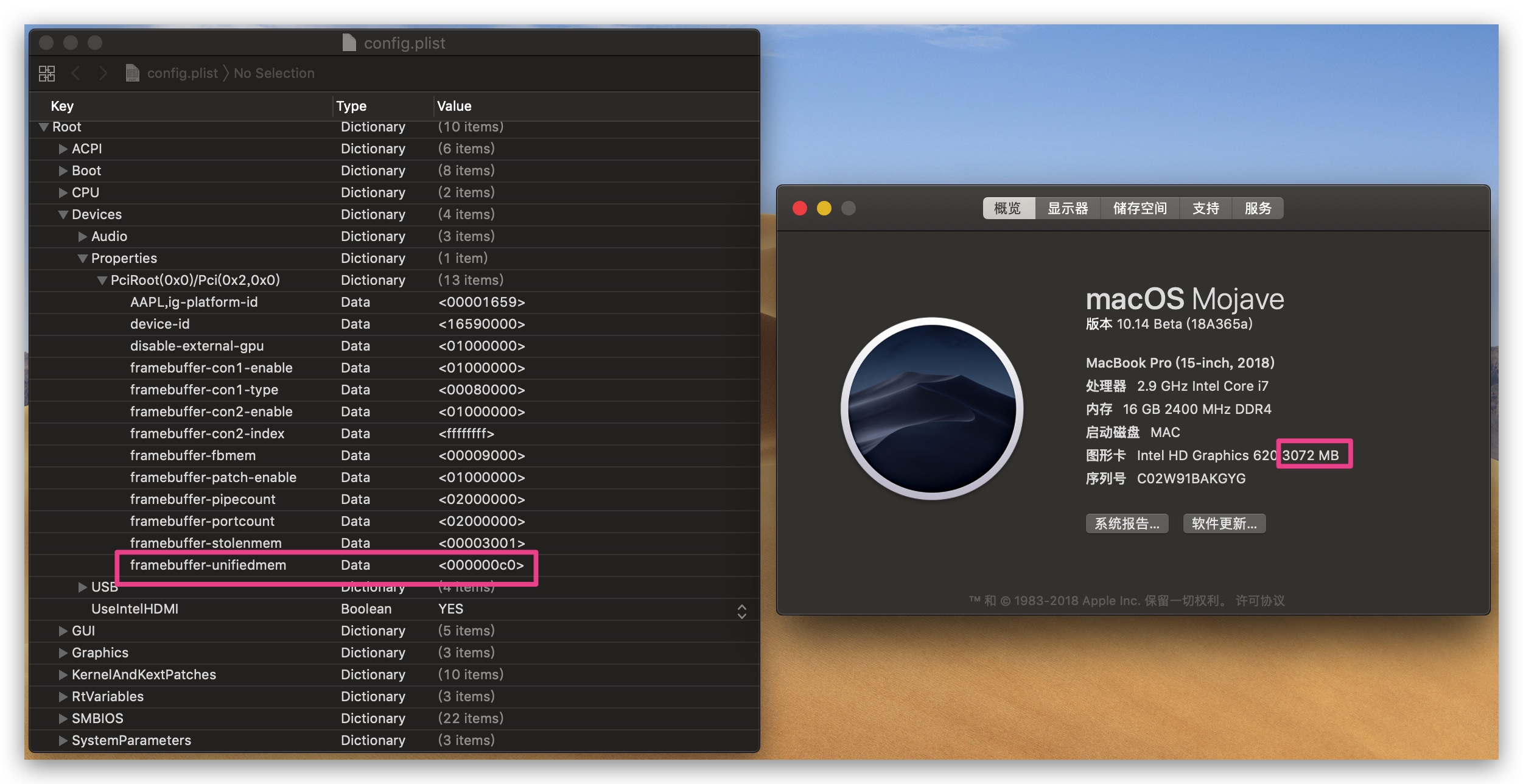The image size is (1523, 784).
Task: Click value <00001659> of ig-platform-id
Action: [481, 303]
